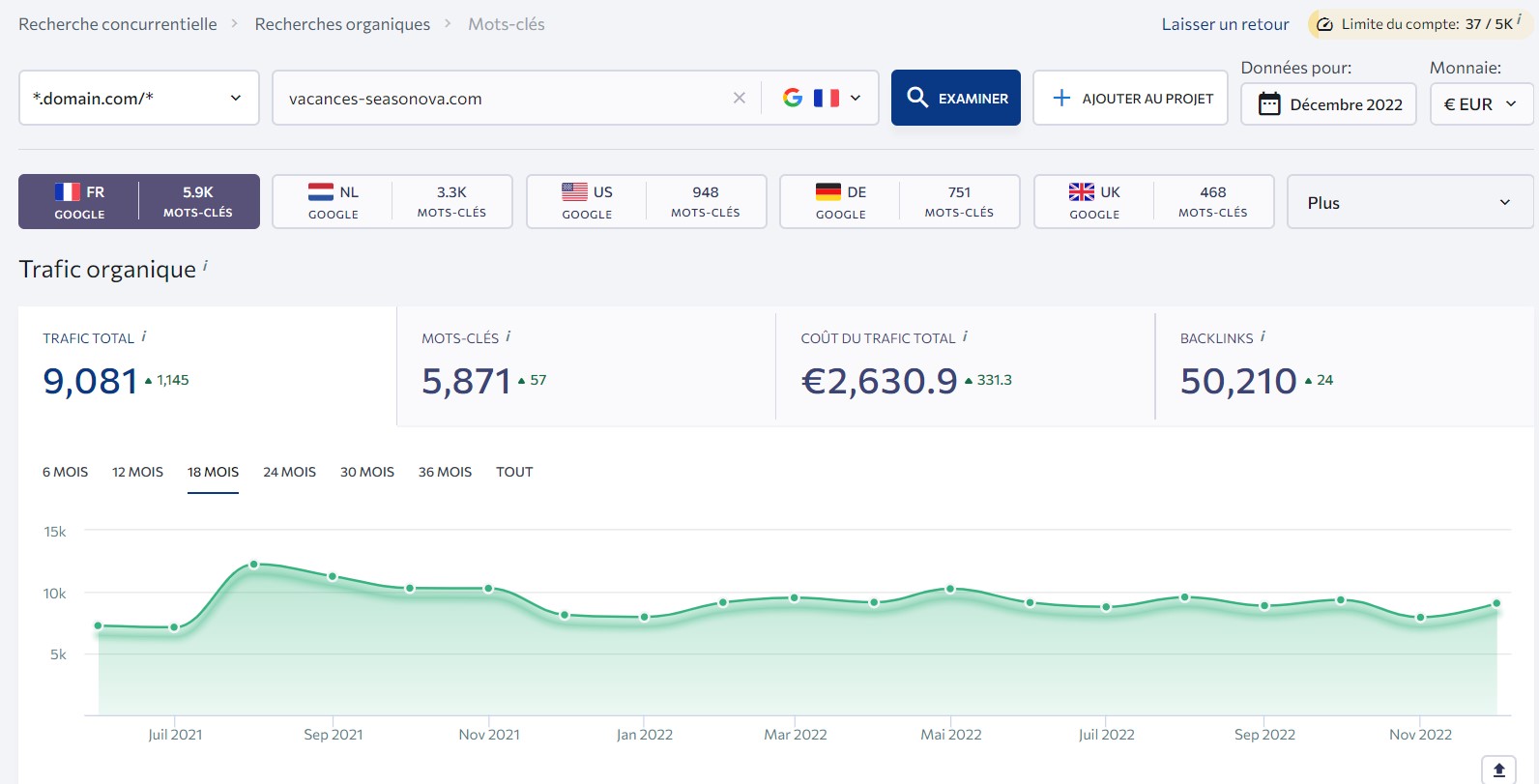Image resolution: width=1539 pixels, height=784 pixels.
Task: Expand the search engine country dropdown arrow
Action: 856,98
